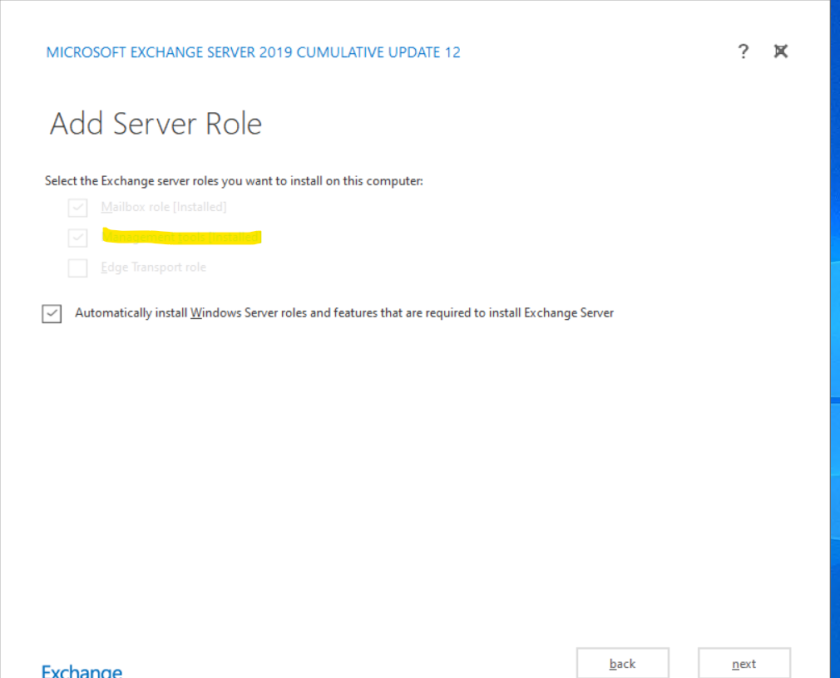The image size is (840, 678).
Task: Click the 'Mailbox role [Installed]' label
Action: click(163, 208)
